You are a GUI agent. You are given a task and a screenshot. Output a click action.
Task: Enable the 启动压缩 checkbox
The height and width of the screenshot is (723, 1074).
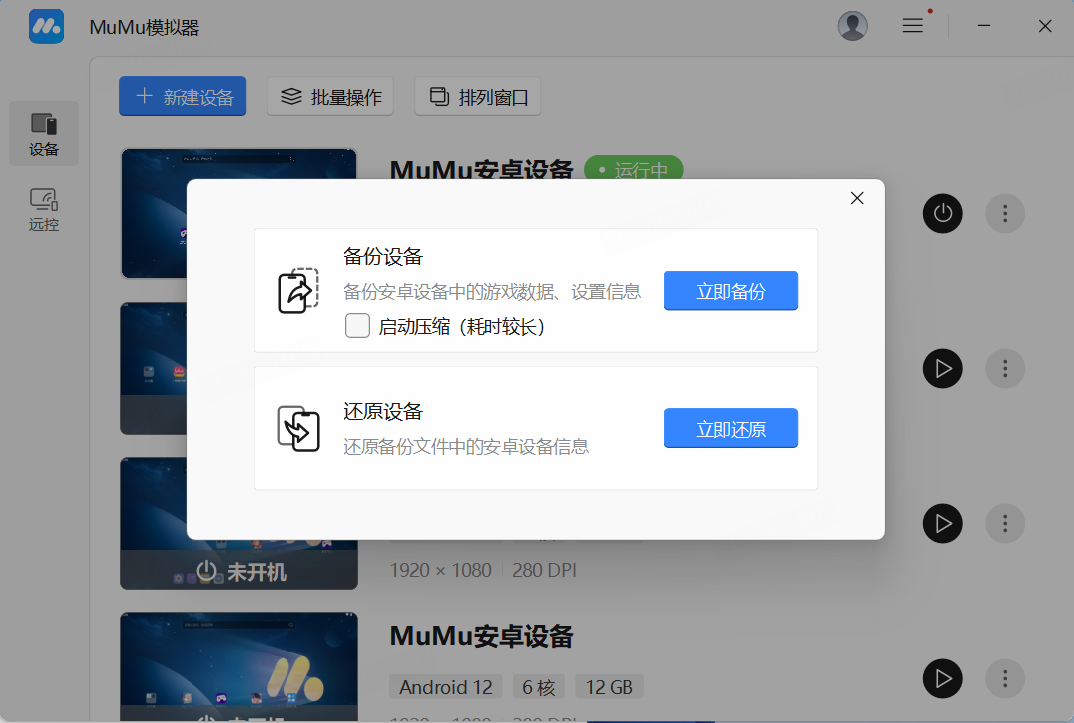pos(357,326)
